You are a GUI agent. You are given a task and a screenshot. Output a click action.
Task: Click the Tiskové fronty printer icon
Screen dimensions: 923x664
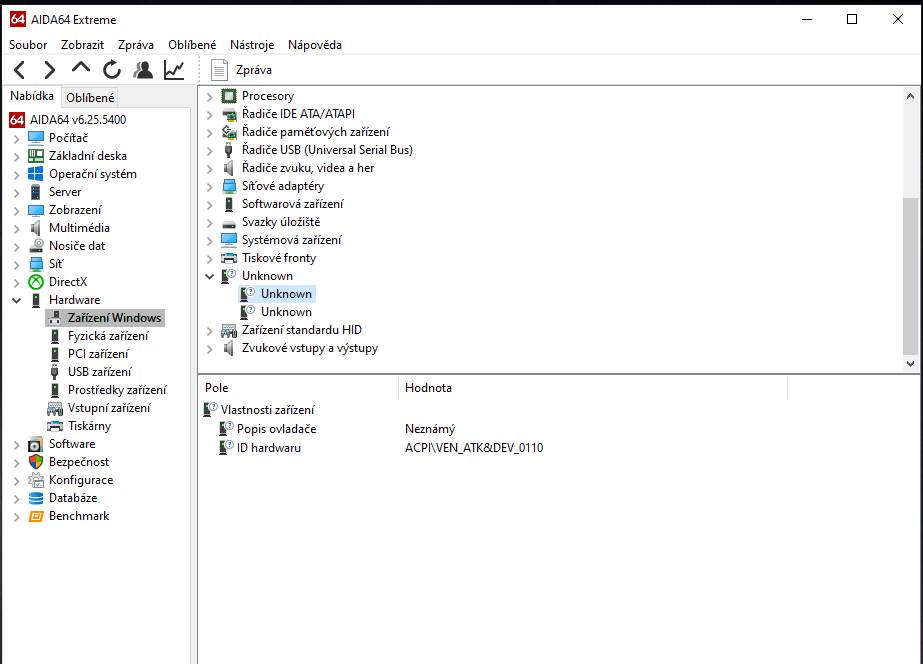tap(229, 258)
